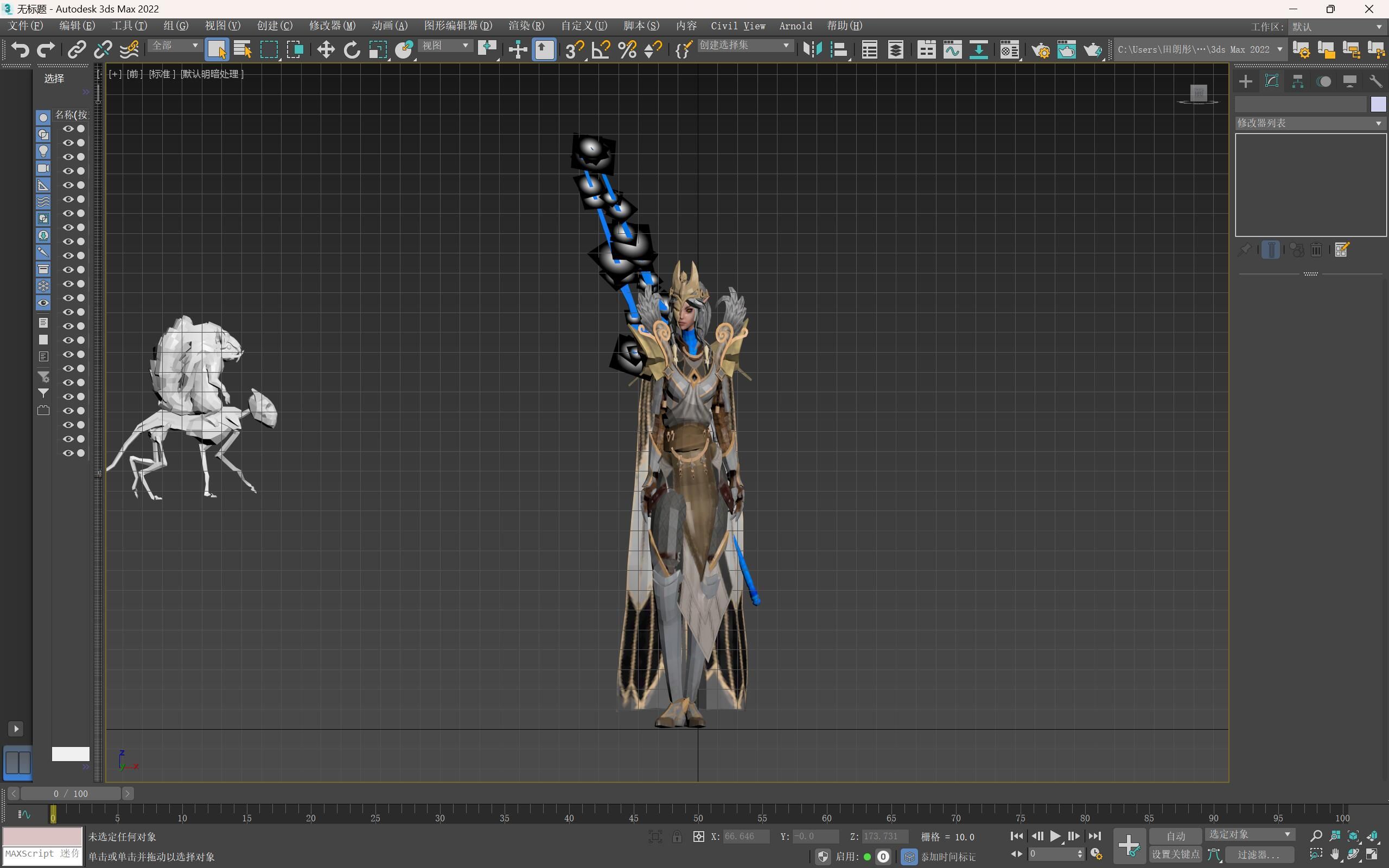Toggle Display Geometry filter in scene explorer
The width and height of the screenshot is (1389, 868).
(43, 118)
